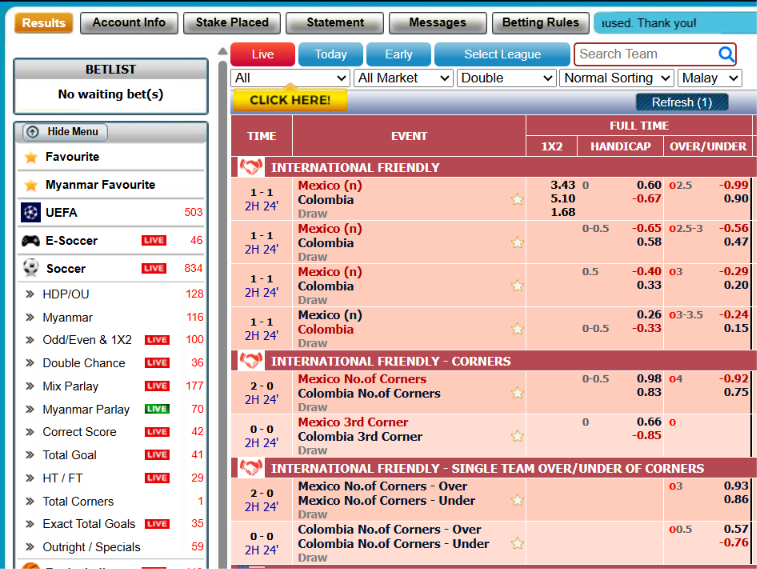
Task: Click the Refresh (1) button
Action: coord(682,102)
